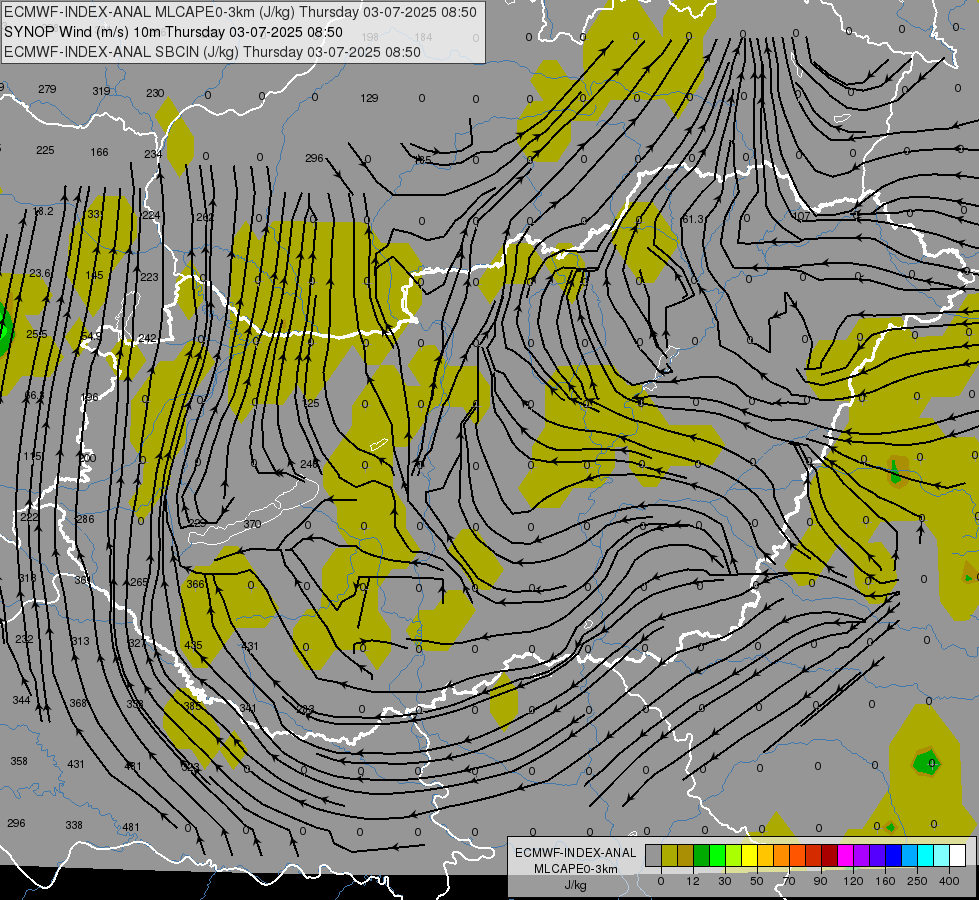Click the J/kg unit label in the legend
The image size is (979, 900).
575,885
